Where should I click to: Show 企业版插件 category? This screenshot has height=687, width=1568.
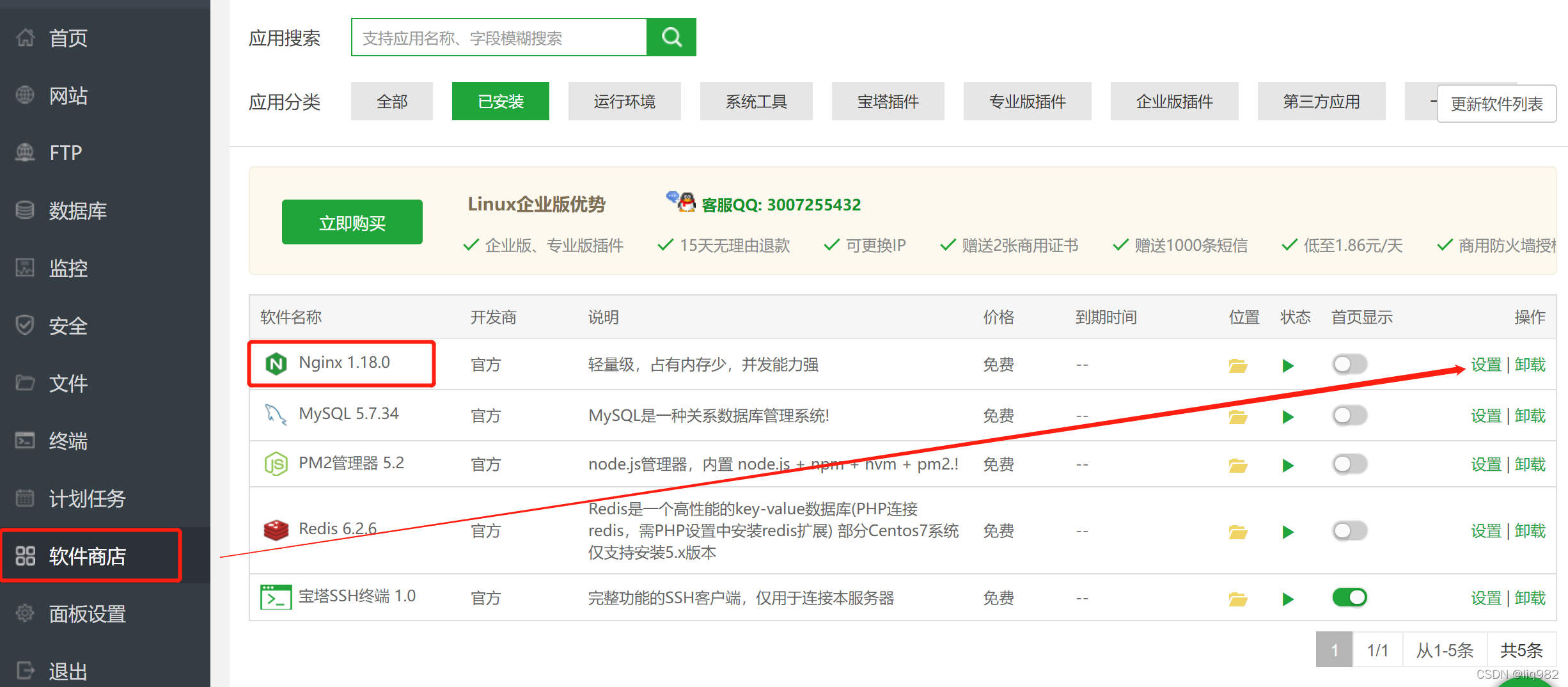tap(1175, 101)
